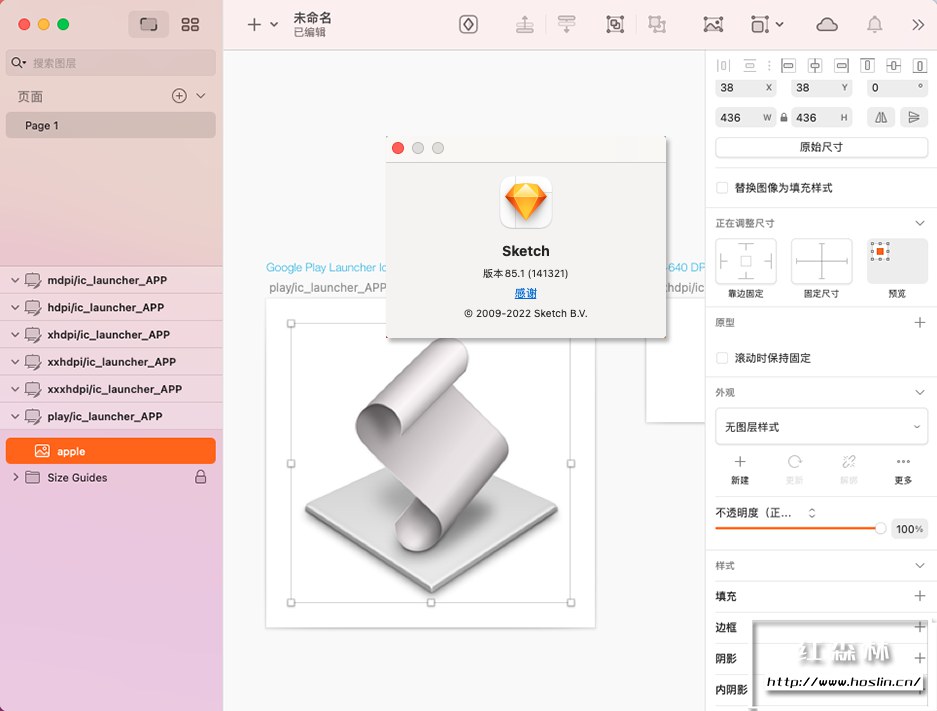Collapse the pages list chevron
This screenshot has height=711, width=937.
[x=201, y=96]
